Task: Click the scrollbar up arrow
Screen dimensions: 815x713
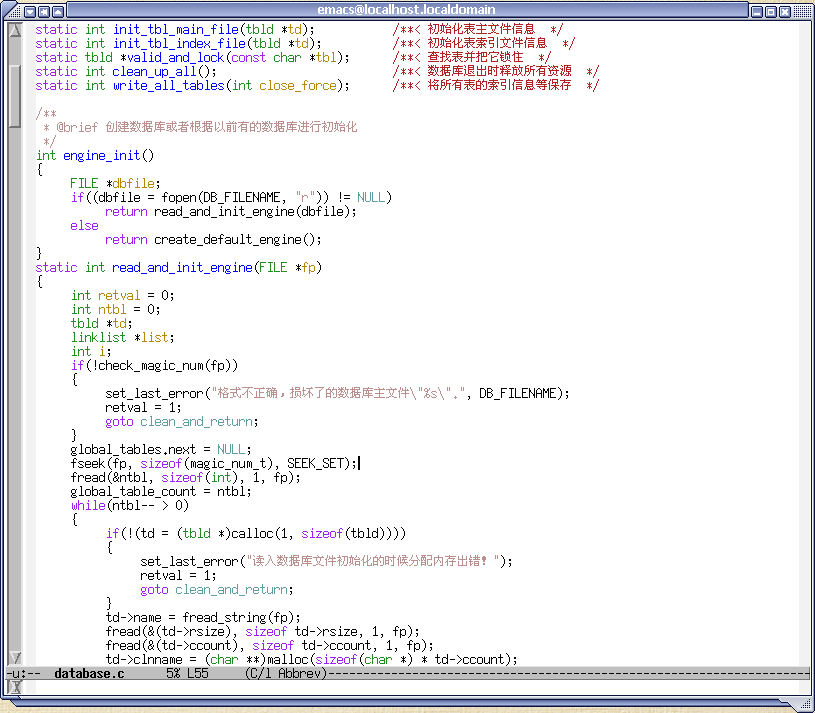Action: 15,31
